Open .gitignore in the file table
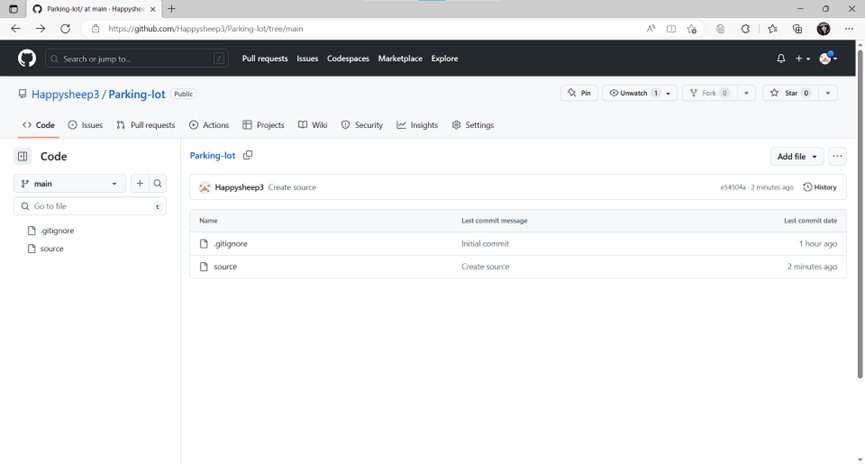 coord(231,244)
